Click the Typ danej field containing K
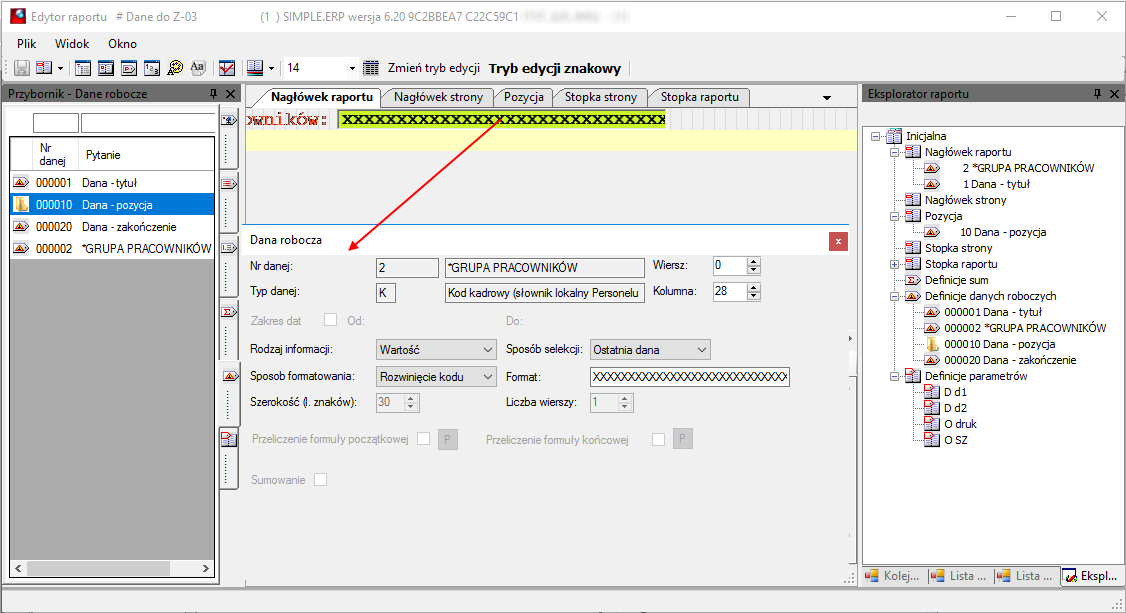Screen dimensions: 1126x613 pos(386,293)
